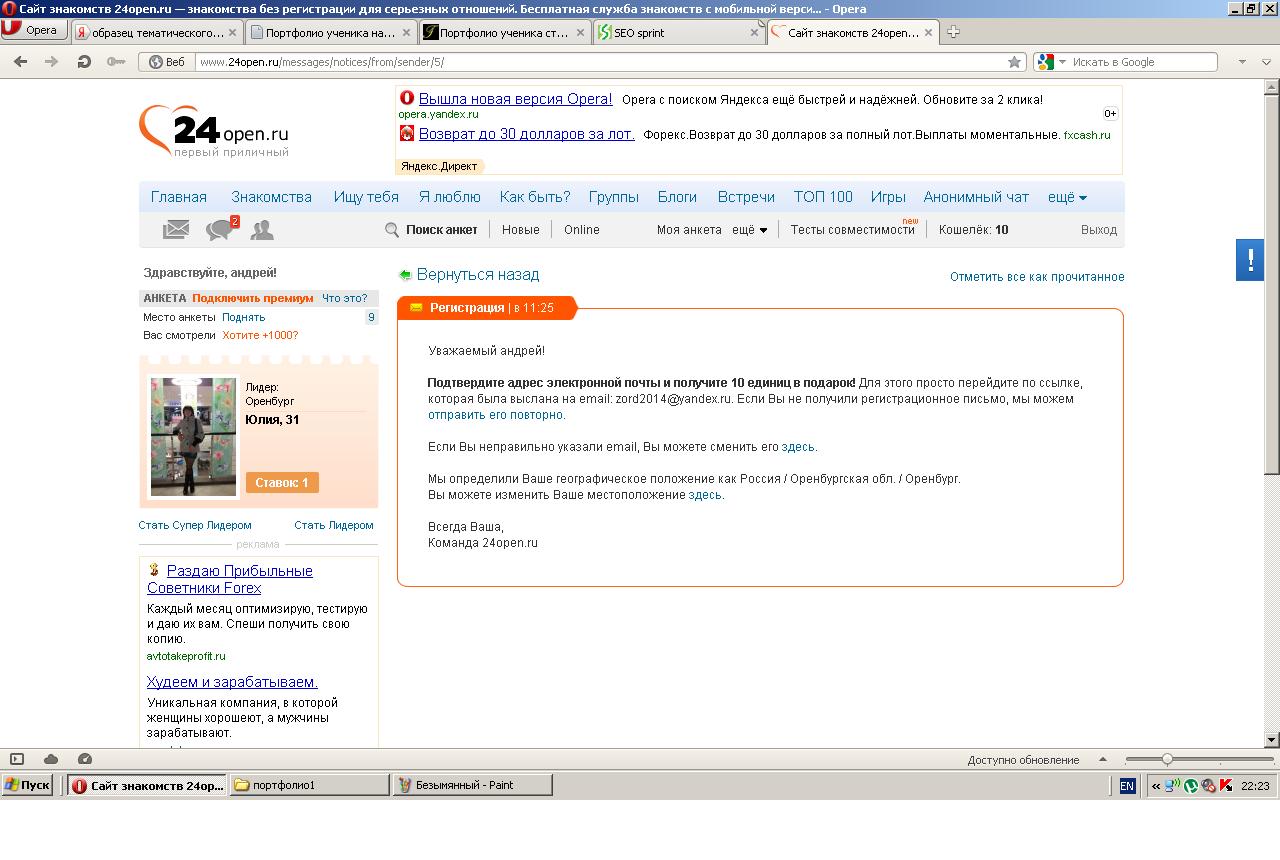Click the key-shaped password wand icon
Screen dimensions: 1280x860
pos(116,62)
